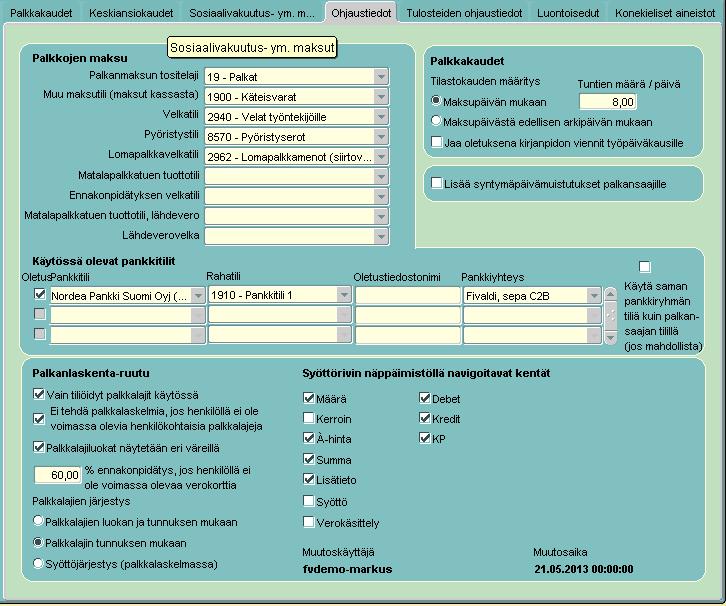Image resolution: width=726 pixels, height=606 pixels.
Task: Go to the Luontoisedut tab
Action: pos(568,13)
